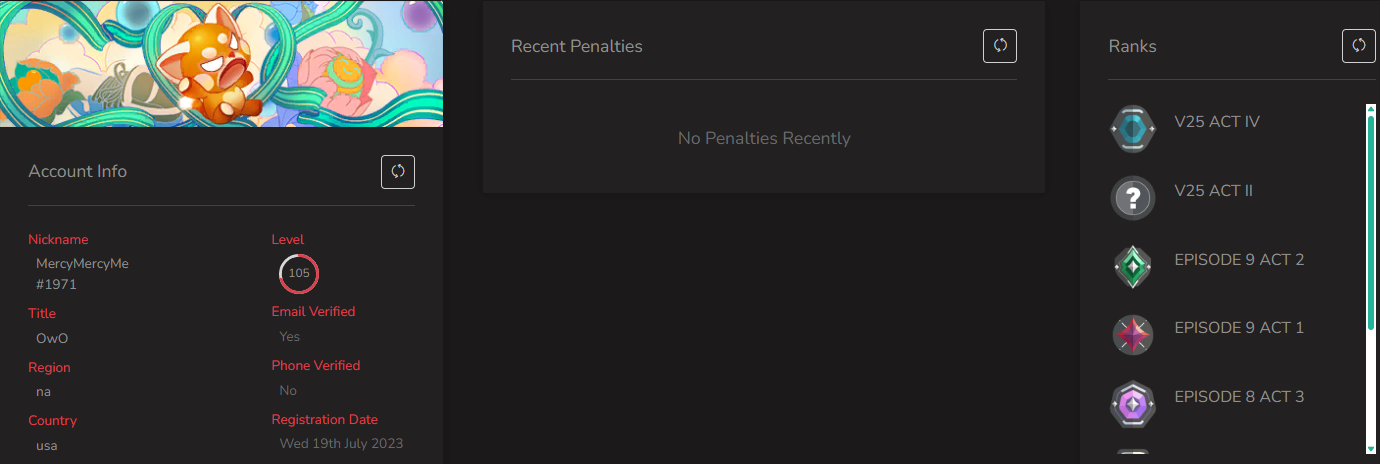Image resolution: width=1380 pixels, height=464 pixels.
Task: Click the level 105 progress ring
Action: pyautogui.click(x=299, y=273)
